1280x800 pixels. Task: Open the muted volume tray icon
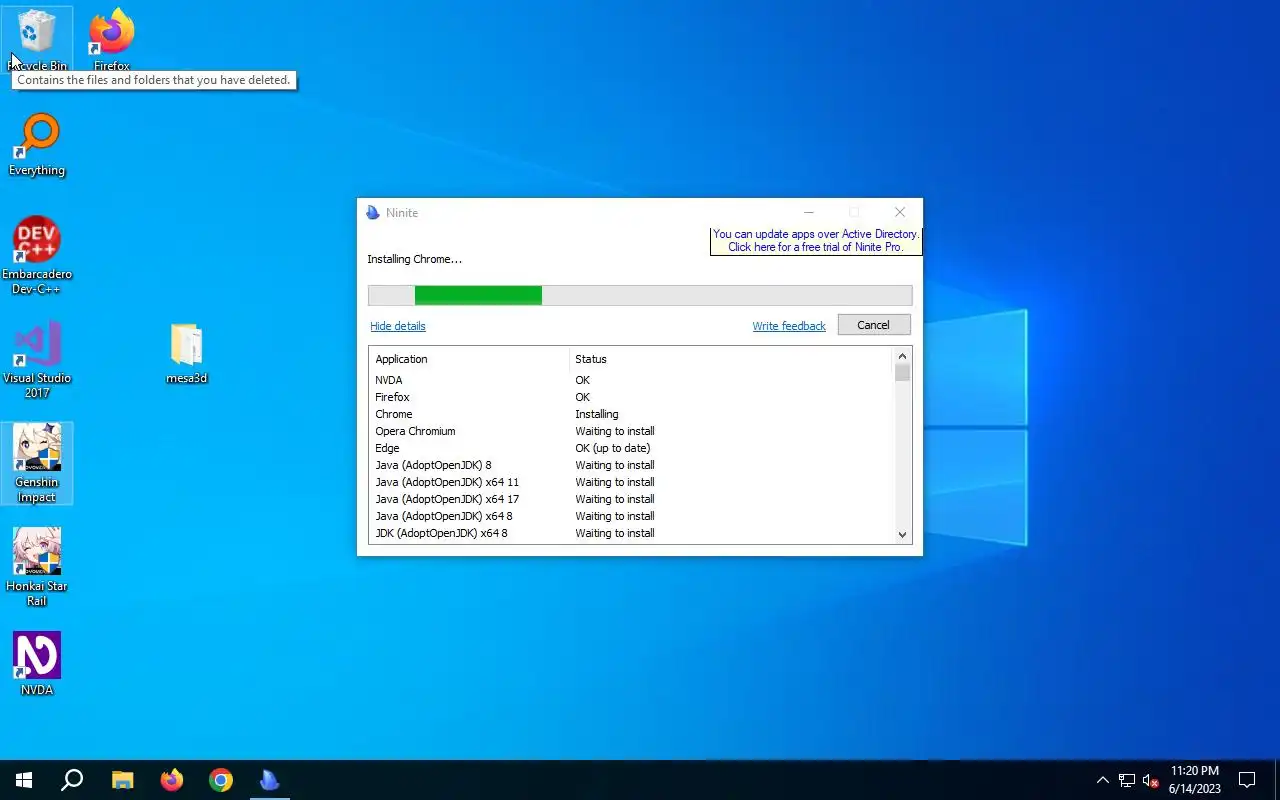1150,780
